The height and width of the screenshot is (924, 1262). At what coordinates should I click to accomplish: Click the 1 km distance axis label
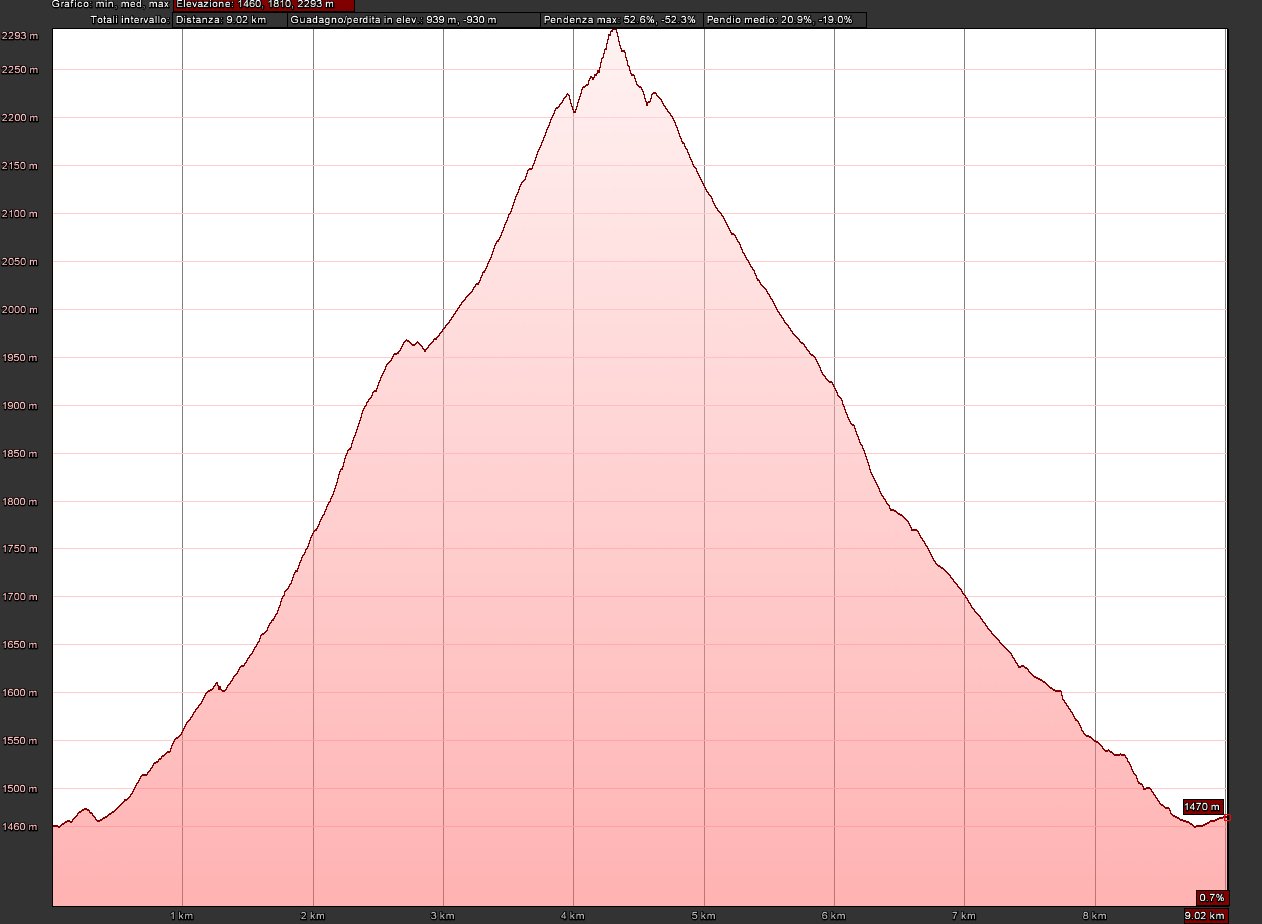(x=180, y=915)
